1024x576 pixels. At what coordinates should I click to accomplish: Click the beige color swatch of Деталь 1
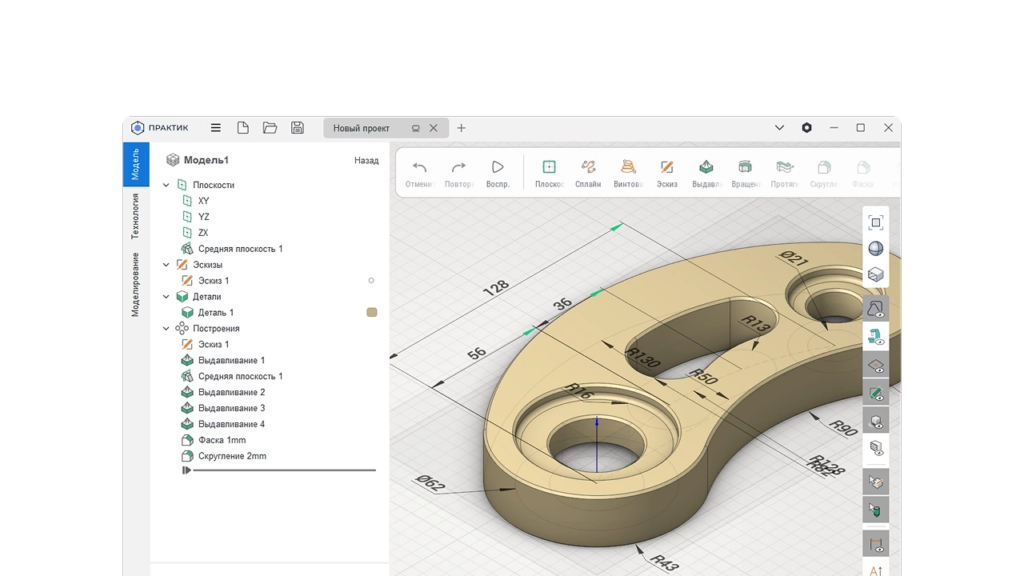pos(371,312)
